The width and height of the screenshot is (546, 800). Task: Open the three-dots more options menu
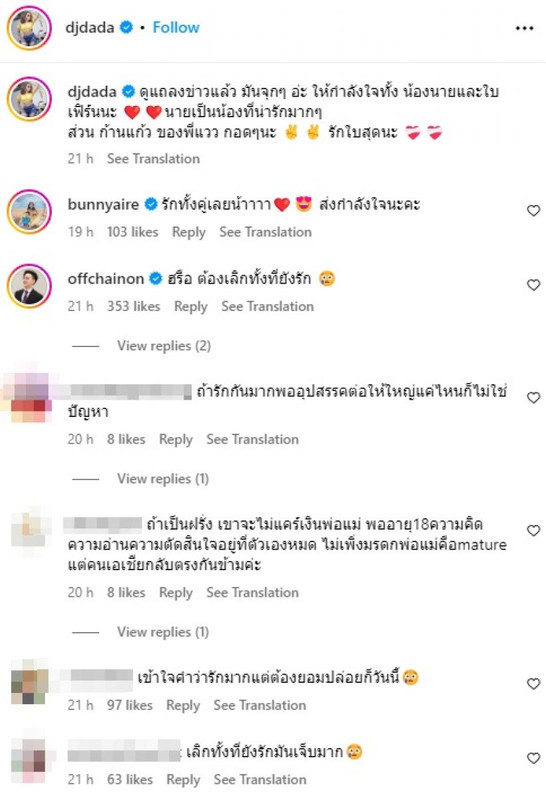click(x=524, y=28)
